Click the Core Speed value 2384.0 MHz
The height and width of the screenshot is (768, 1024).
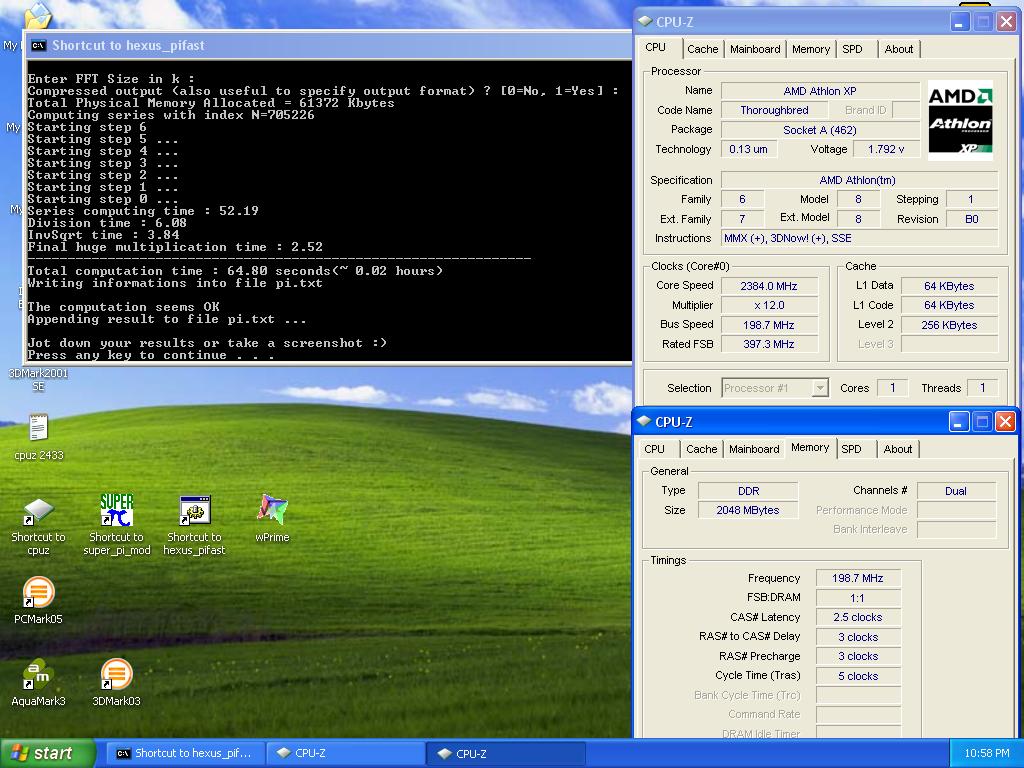769,286
